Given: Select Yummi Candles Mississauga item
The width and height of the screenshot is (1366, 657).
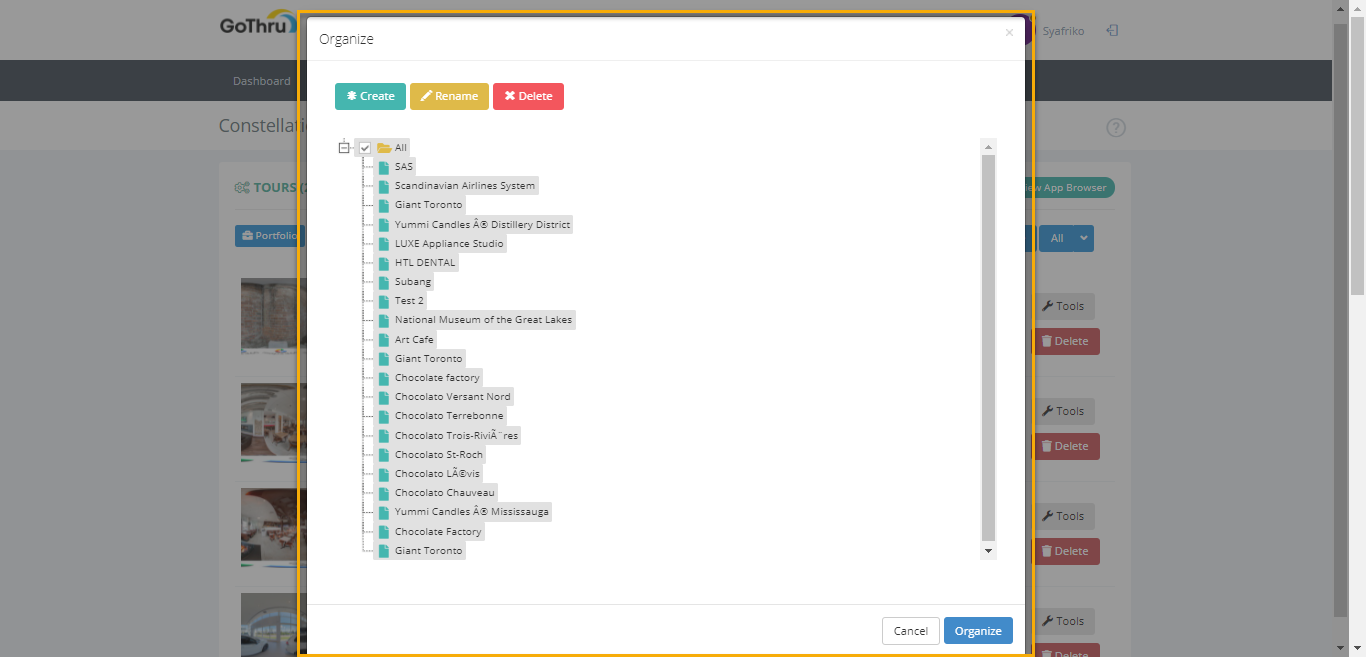Looking at the screenshot, I should pyautogui.click(x=471, y=512).
